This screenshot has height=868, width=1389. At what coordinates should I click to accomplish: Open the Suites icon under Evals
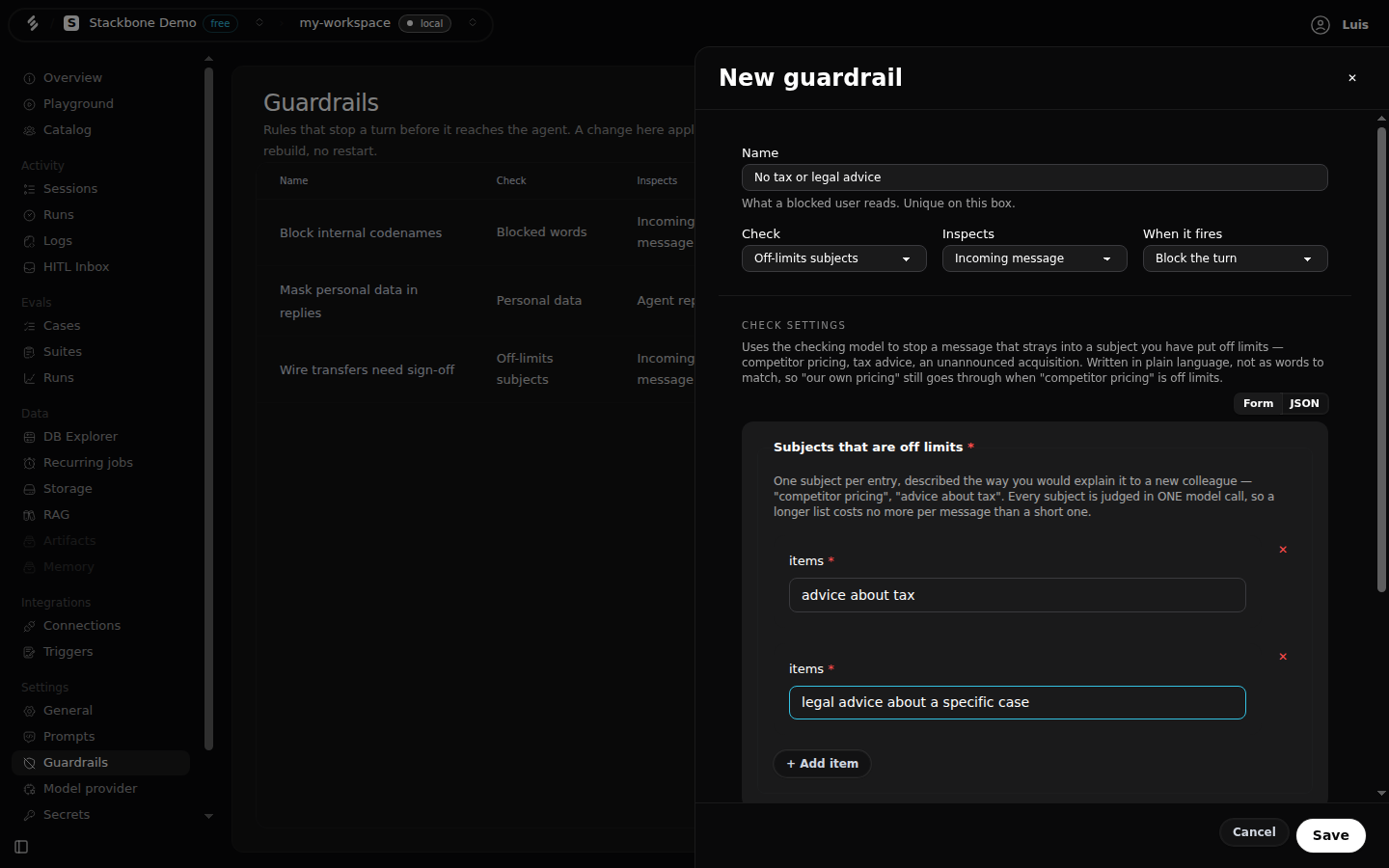pyautogui.click(x=29, y=352)
